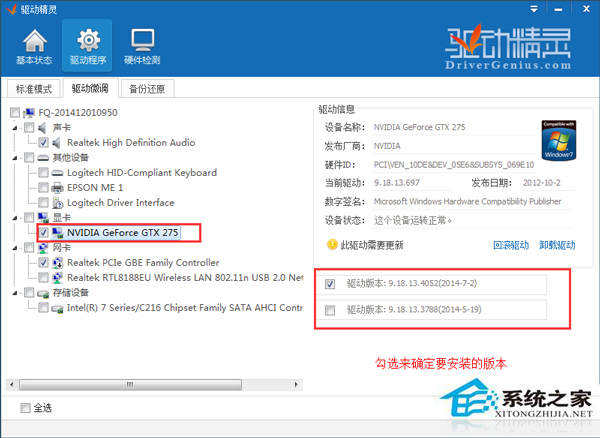Collapse the 其他设备 tree node
This screenshot has height=438, width=600.
click(x=15, y=158)
